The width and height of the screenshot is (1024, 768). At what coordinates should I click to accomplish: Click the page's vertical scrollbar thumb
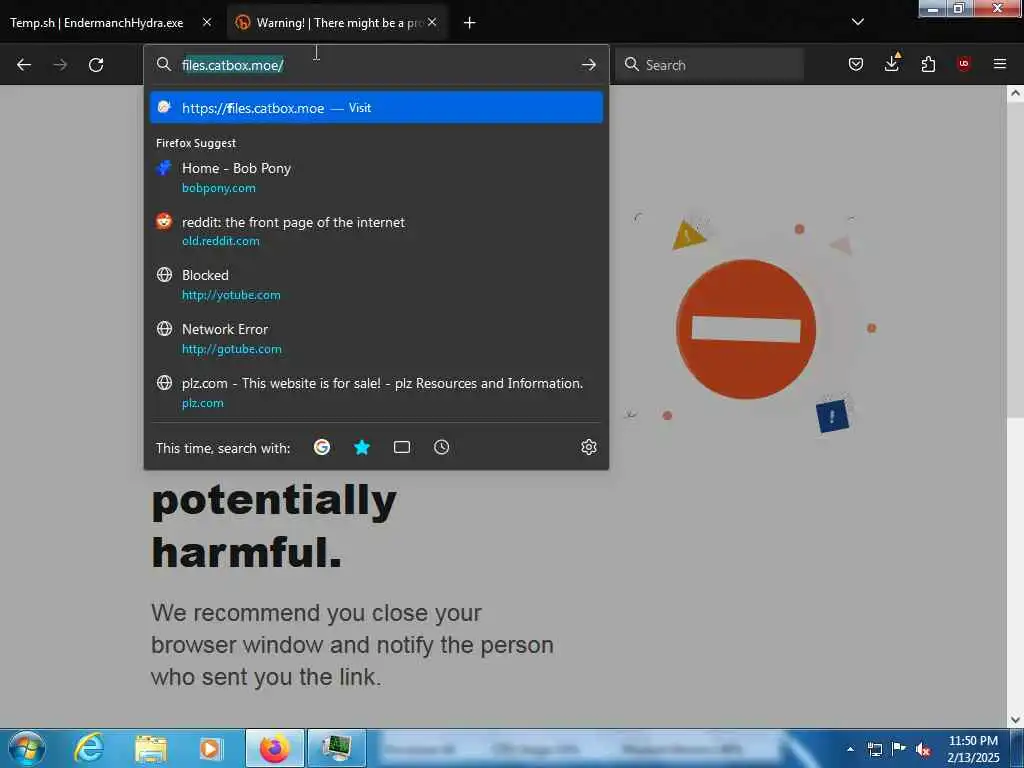coord(1015,260)
